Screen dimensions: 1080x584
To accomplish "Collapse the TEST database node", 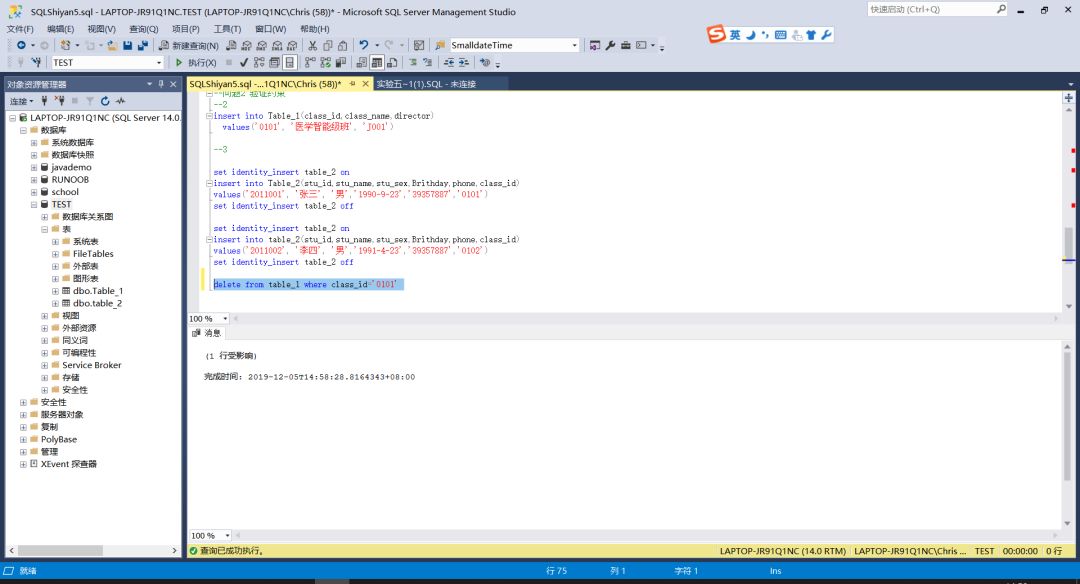I will click(x=33, y=204).
